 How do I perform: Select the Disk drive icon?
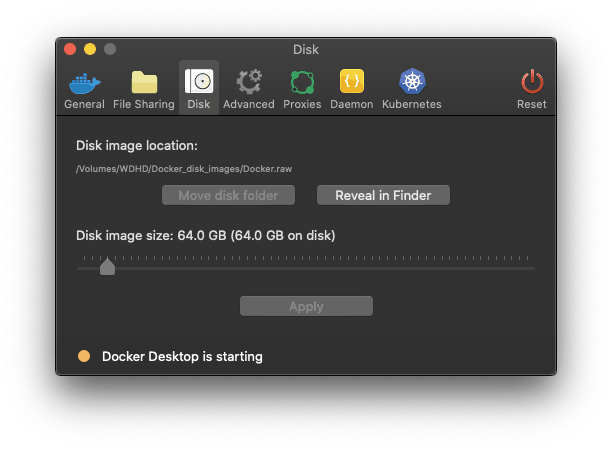tap(199, 81)
